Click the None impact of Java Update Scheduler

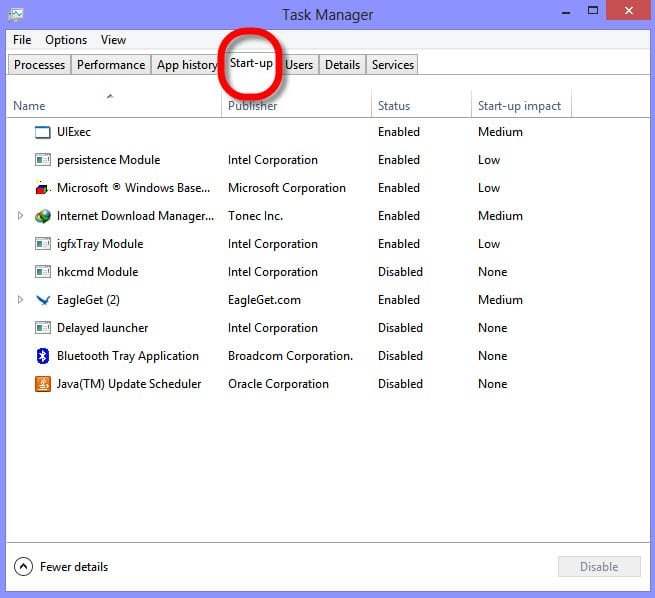point(493,384)
